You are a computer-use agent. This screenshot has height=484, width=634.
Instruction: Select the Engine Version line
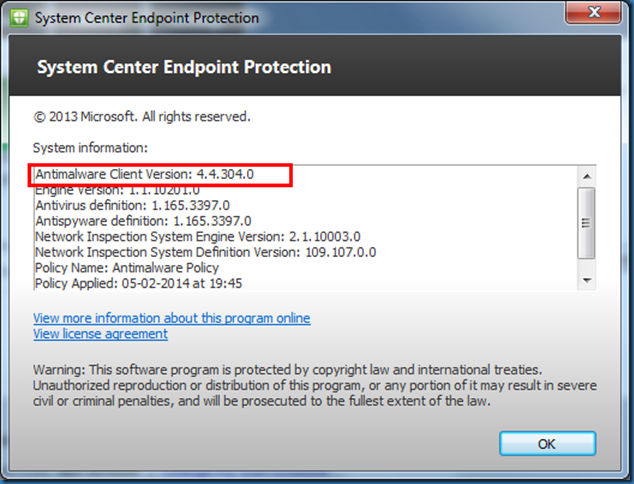coord(117,190)
